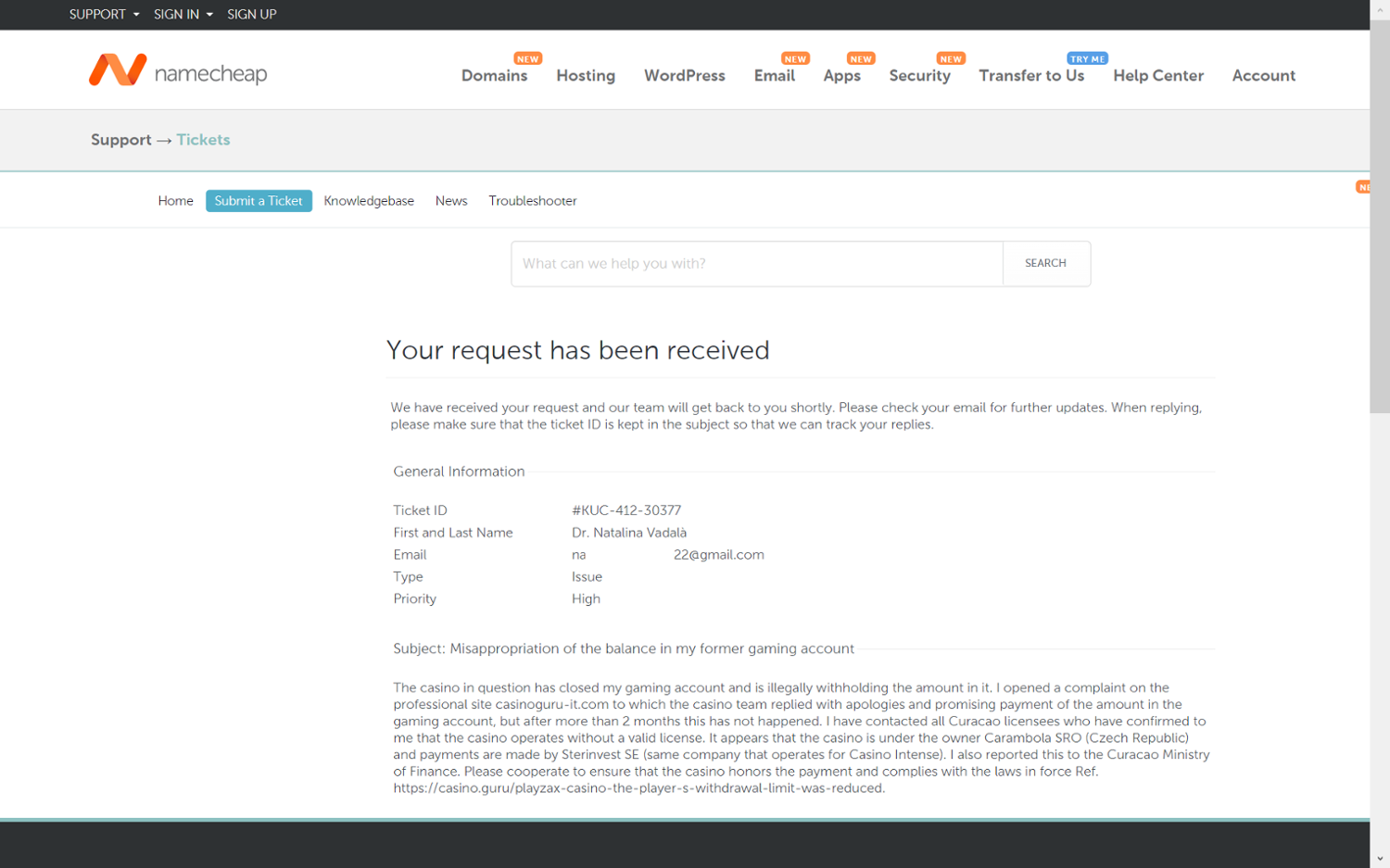Image resolution: width=1390 pixels, height=868 pixels.
Task: Focus the 'What can we help you with?' field
Action: click(757, 264)
